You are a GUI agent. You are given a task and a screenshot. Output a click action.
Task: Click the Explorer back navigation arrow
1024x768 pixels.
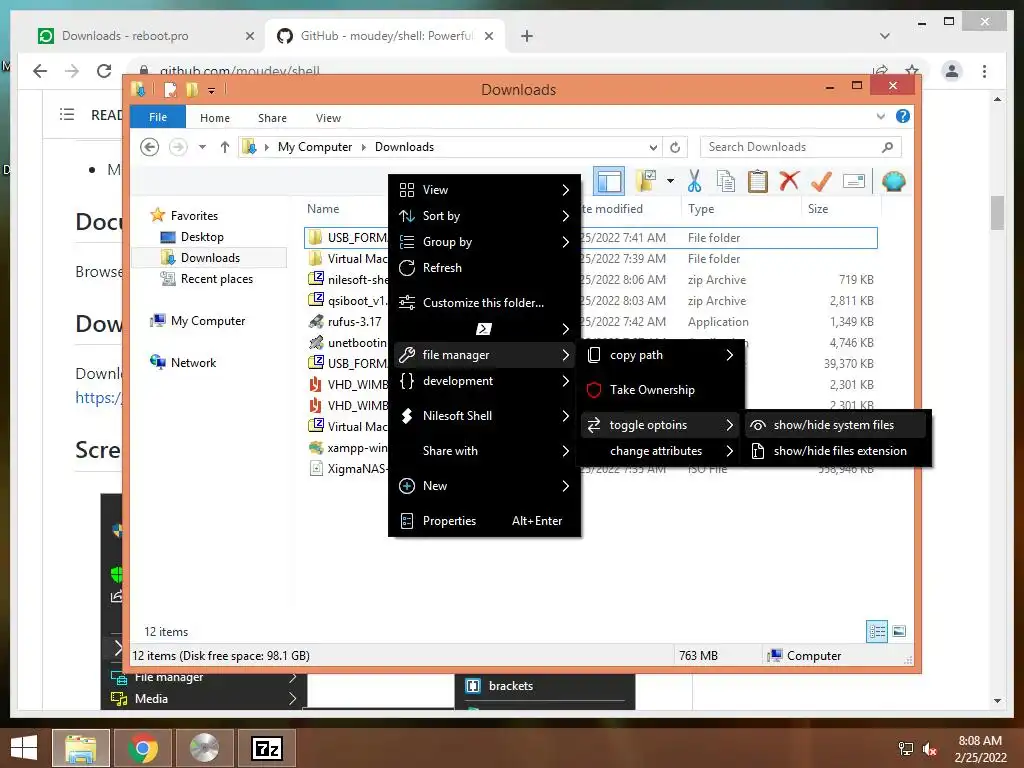click(x=150, y=148)
